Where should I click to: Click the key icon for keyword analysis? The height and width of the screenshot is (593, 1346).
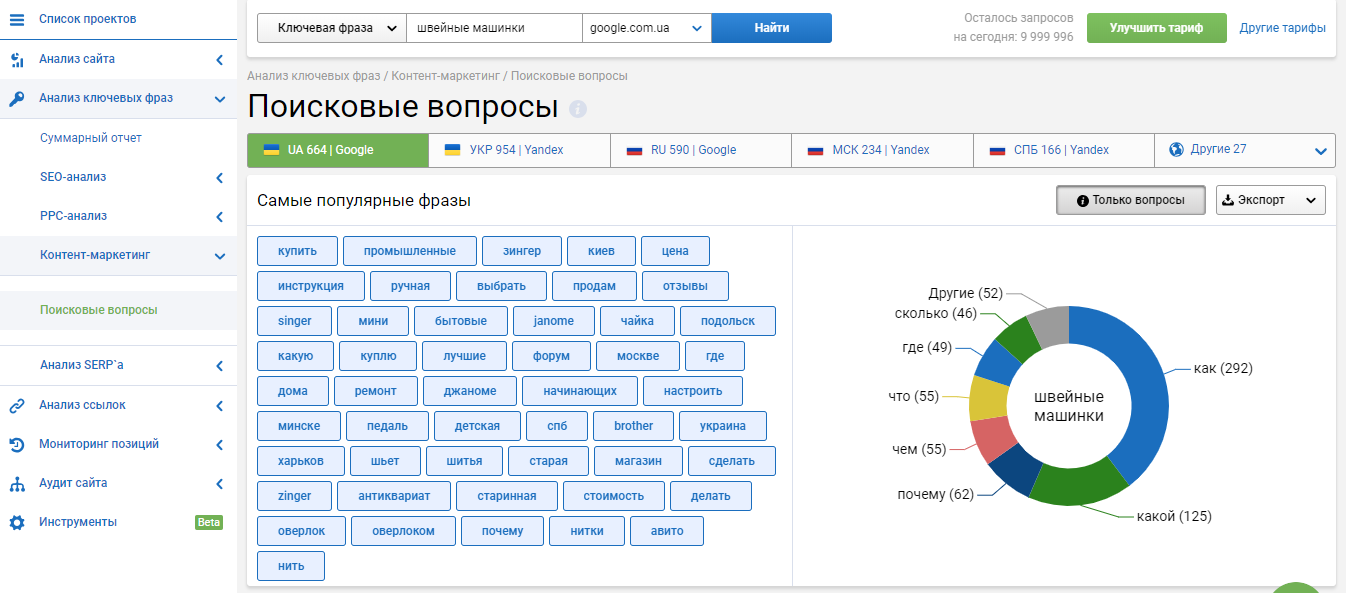coord(16,99)
